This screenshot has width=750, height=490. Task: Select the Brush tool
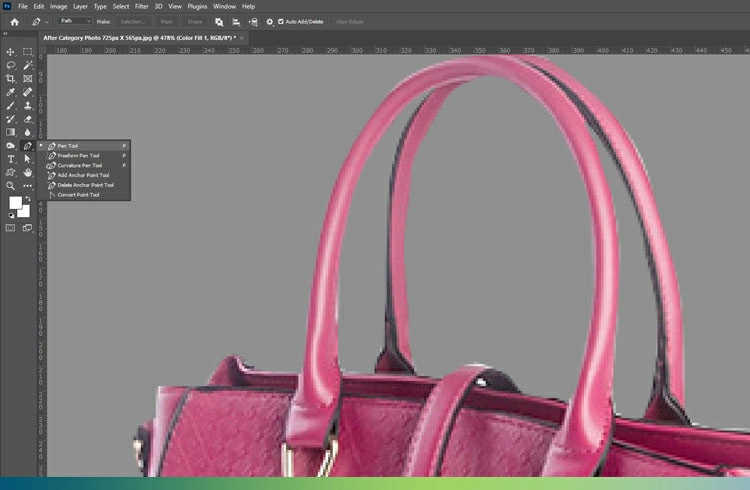[x=11, y=105]
